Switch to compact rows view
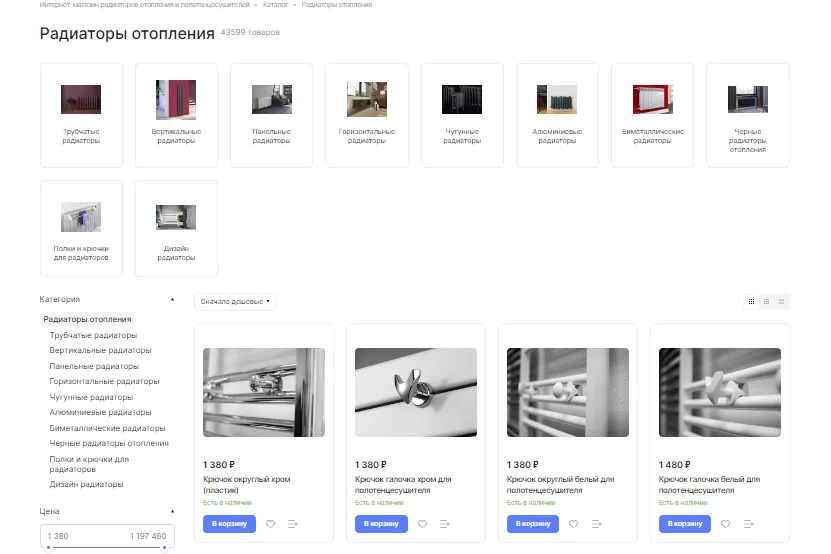The image size is (831, 554). [x=781, y=302]
